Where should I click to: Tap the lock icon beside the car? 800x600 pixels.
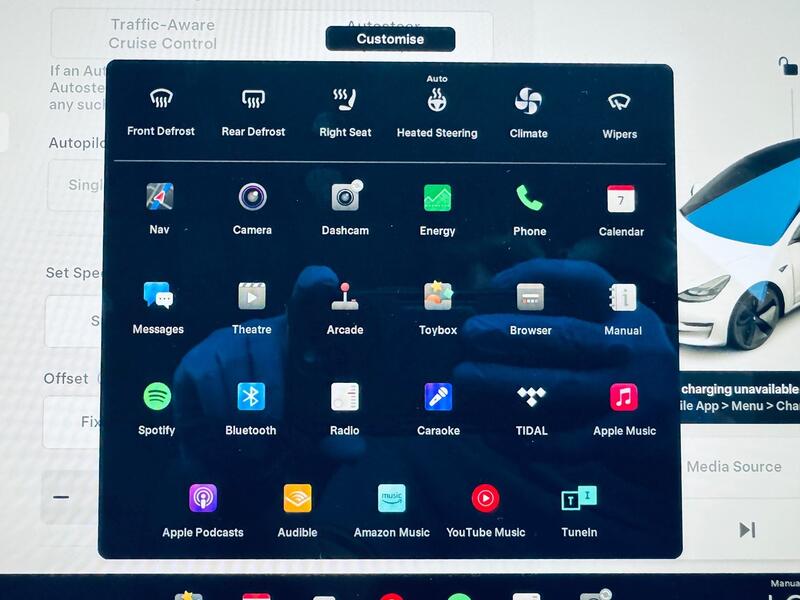coord(787,65)
